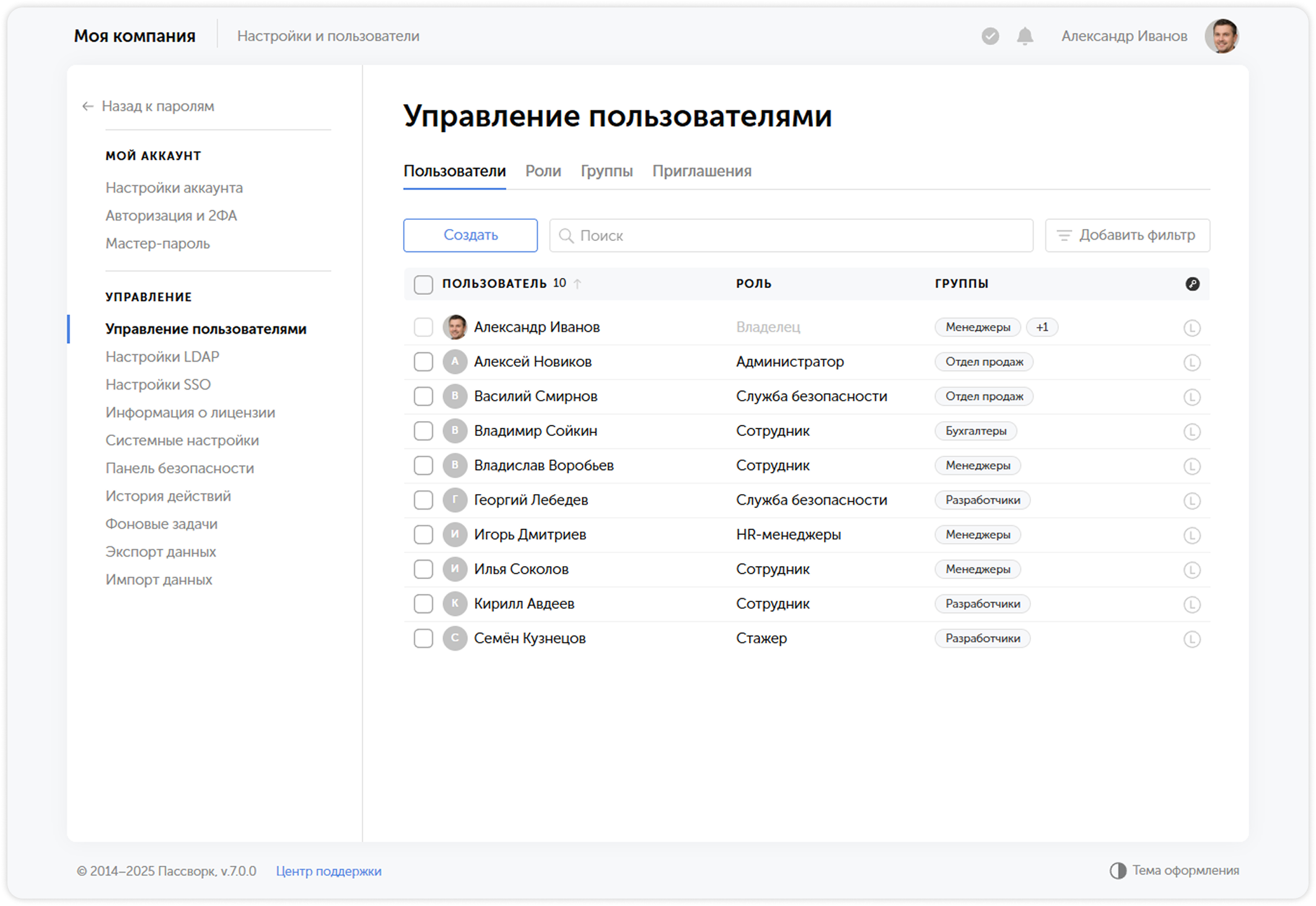Click the license icon in Василий Смирнов's row
1316x906 pixels.
[x=1193, y=396]
